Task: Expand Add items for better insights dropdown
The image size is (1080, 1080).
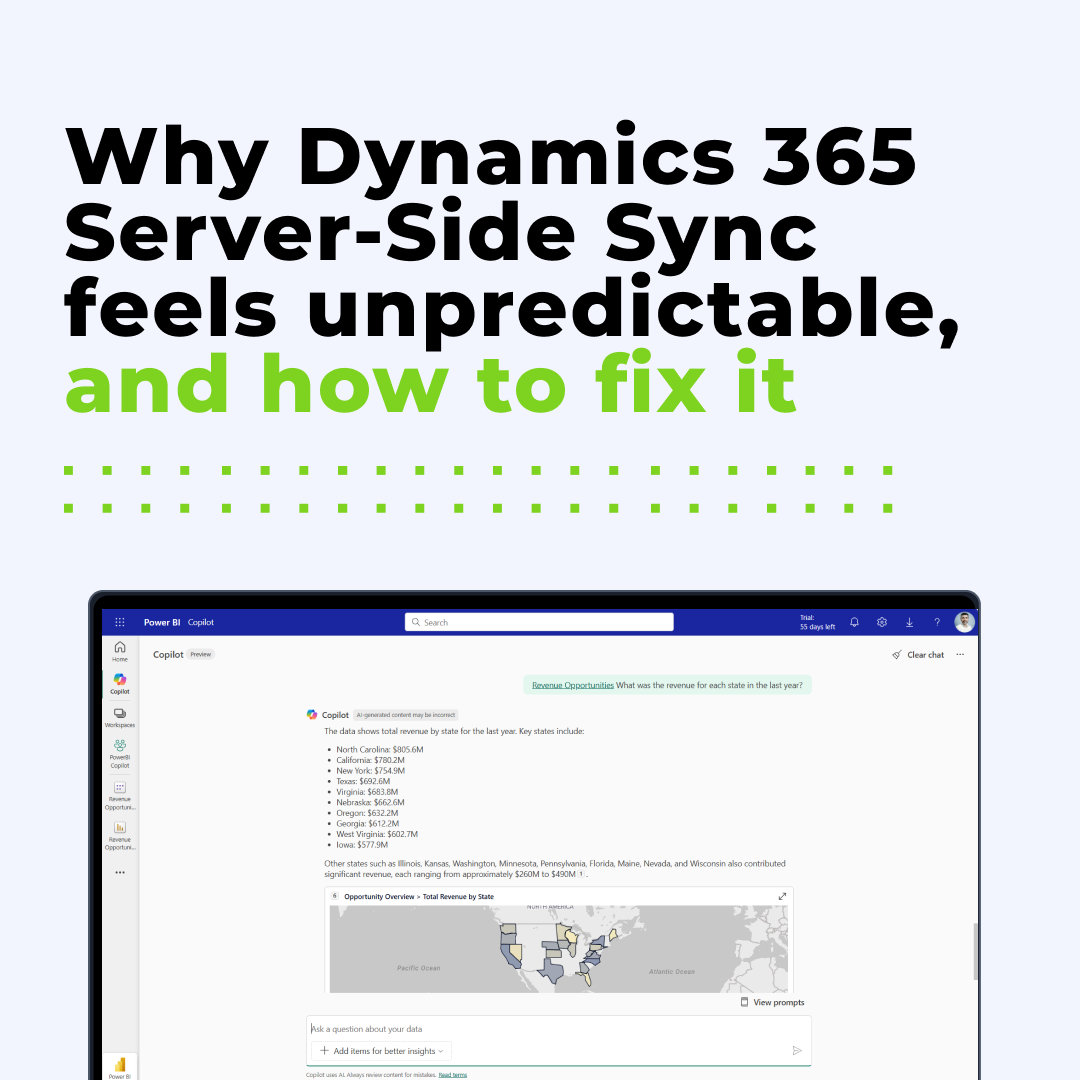Action: pyautogui.click(x=381, y=1051)
